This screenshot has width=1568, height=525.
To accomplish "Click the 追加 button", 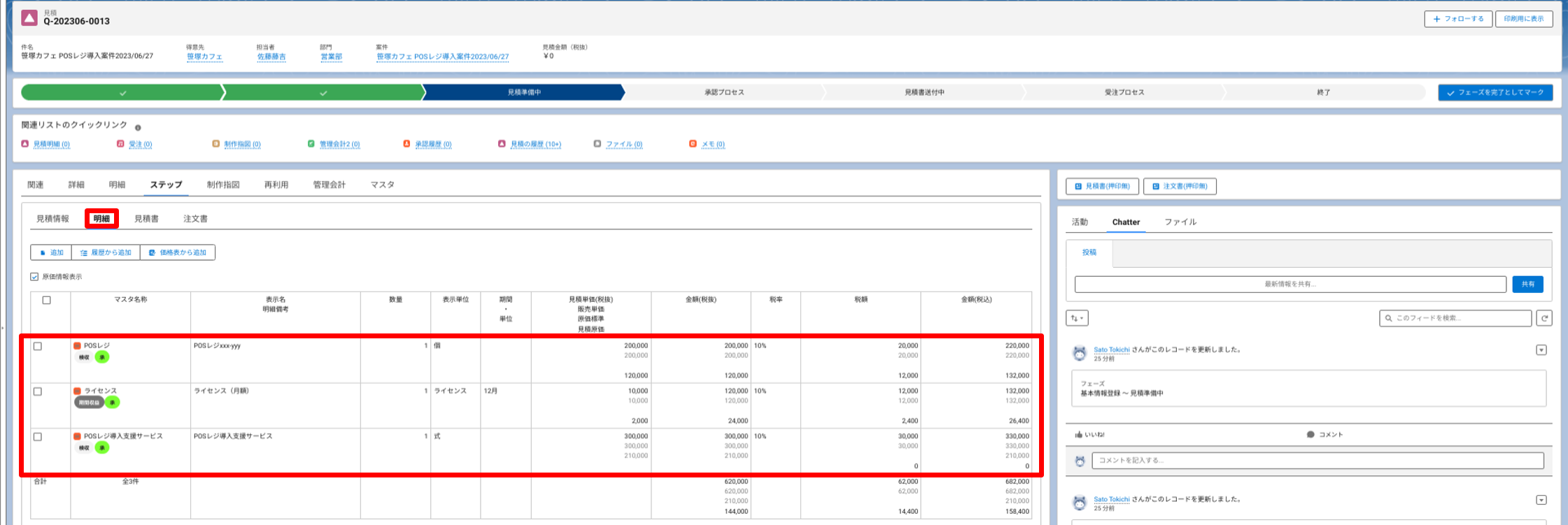I will pyautogui.click(x=52, y=252).
